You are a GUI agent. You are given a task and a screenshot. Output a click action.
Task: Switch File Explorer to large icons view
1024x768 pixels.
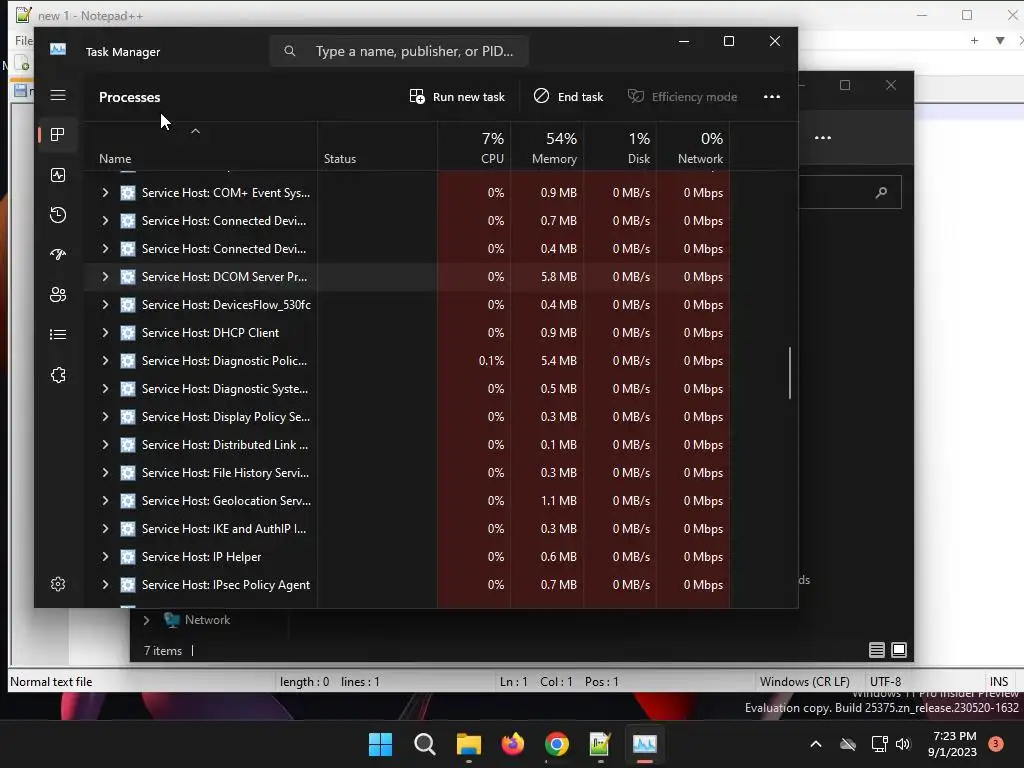[899, 650]
